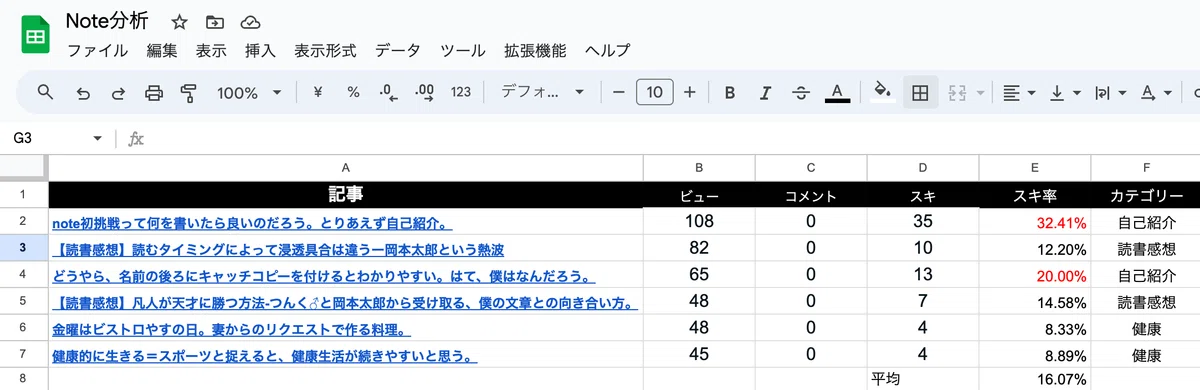Image resolution: width=1200 pixels, height=390 pixels.
Task: Open the G3 name box dropdown
Action: pos(98,138)
